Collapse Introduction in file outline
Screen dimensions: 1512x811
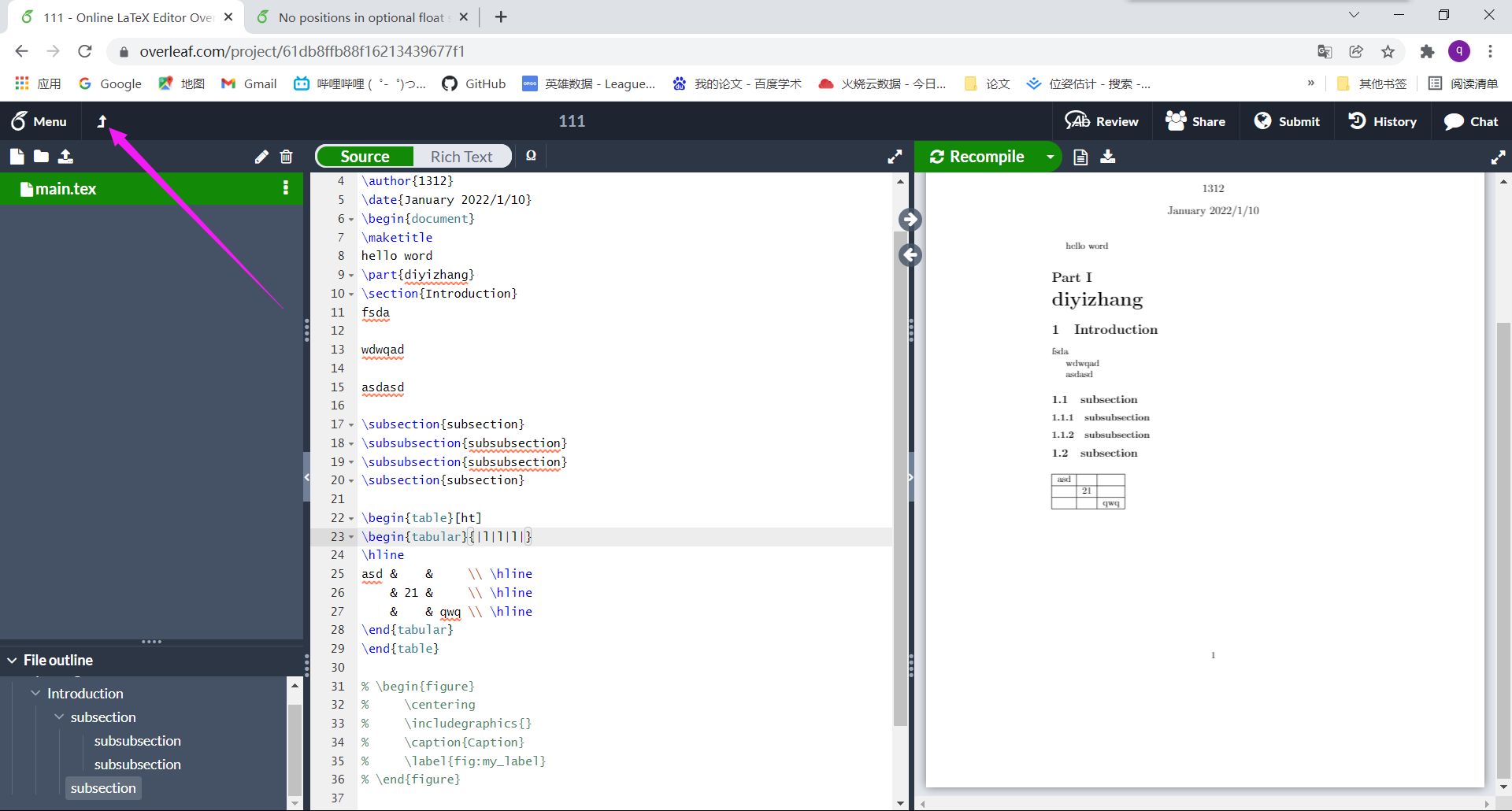click(36, 694)
